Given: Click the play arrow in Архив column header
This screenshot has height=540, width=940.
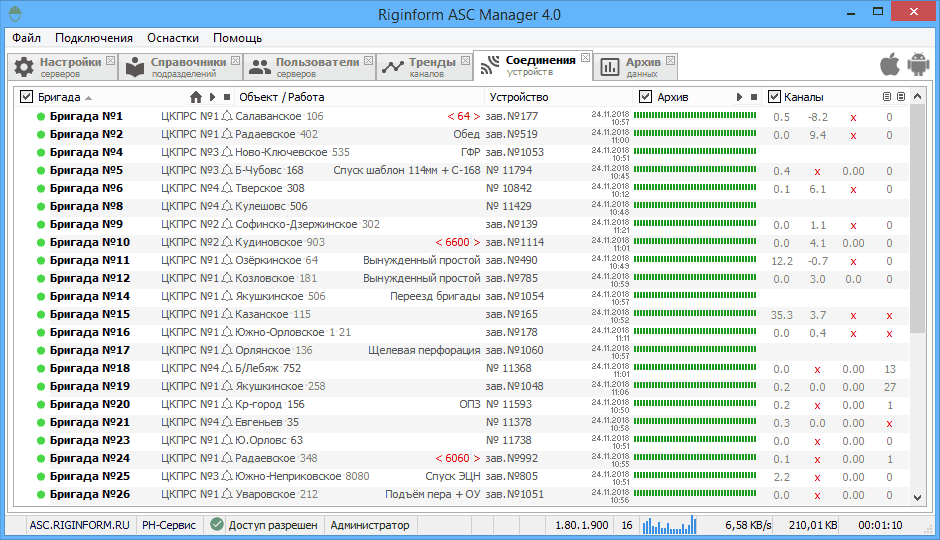Looking at the screenshot, I should pos(740,97).
